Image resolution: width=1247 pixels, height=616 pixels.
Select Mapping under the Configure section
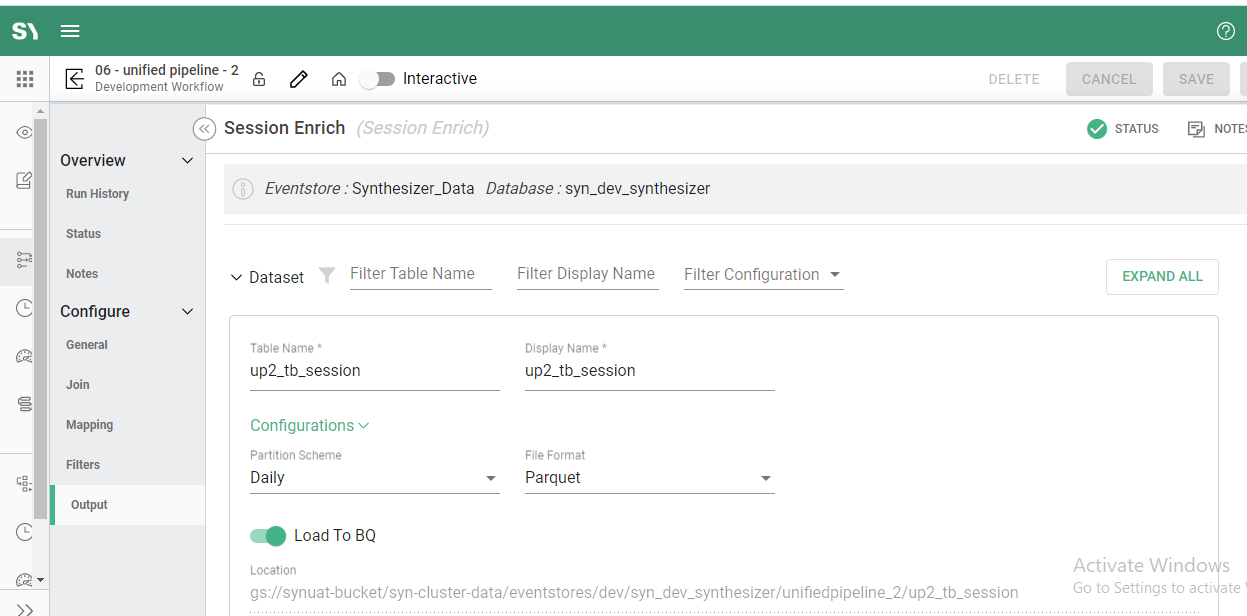[x=89, y=424]
